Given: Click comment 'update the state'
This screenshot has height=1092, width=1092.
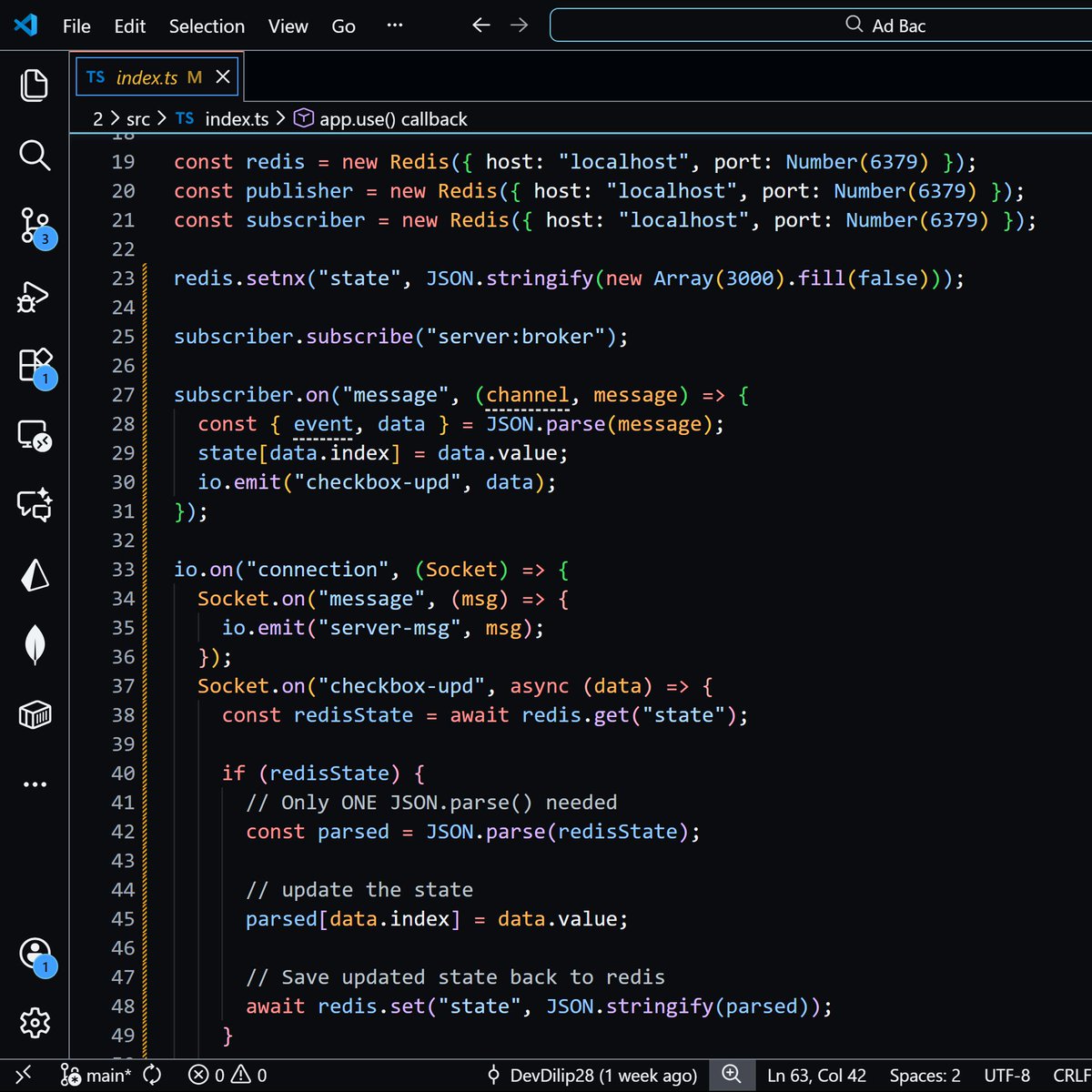Looking at the screenshot, I should click(359, 890).
